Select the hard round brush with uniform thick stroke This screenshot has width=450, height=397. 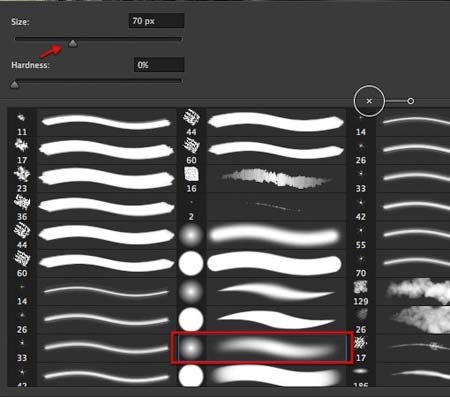click(262, 263)
